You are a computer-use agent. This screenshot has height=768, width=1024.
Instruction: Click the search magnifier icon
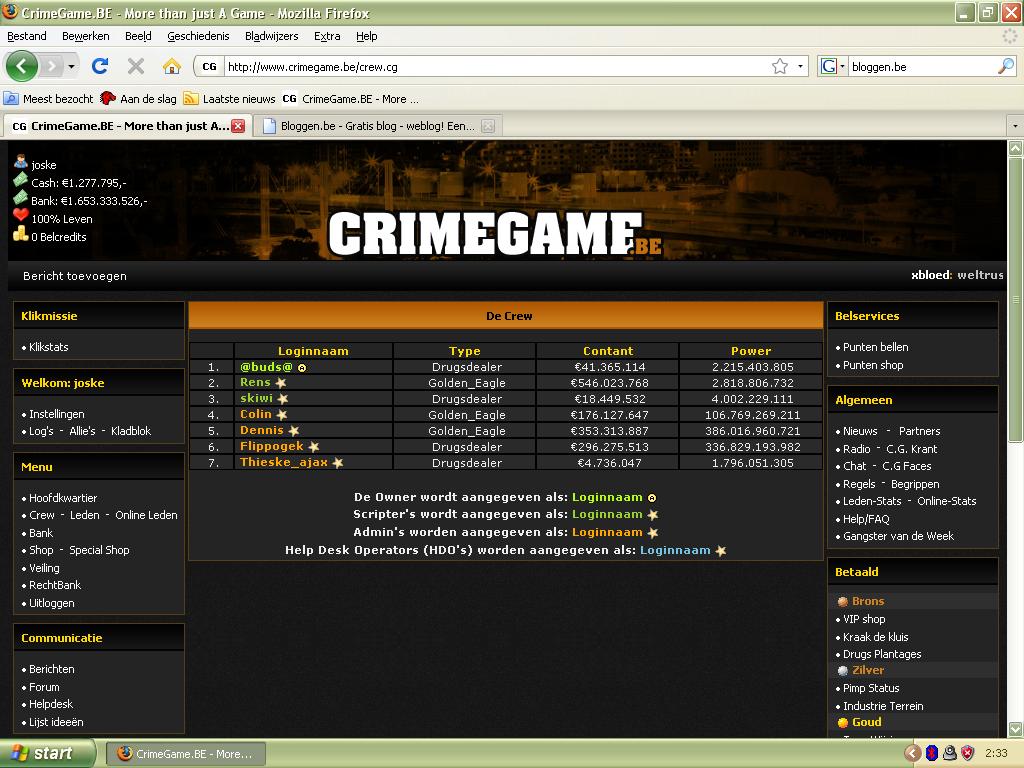(1006, 66)
